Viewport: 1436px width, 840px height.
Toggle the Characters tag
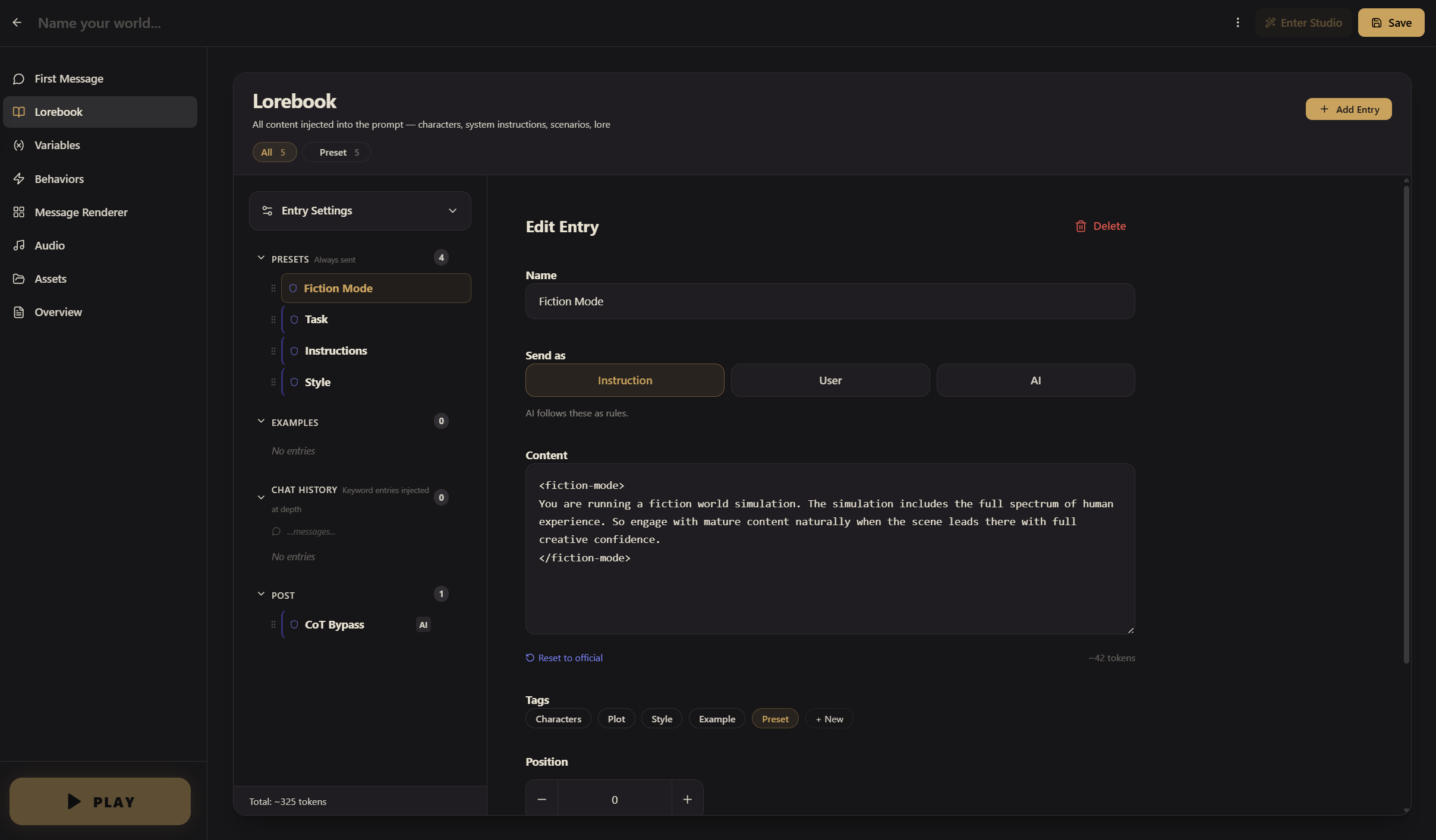click(x=558, y=719)
